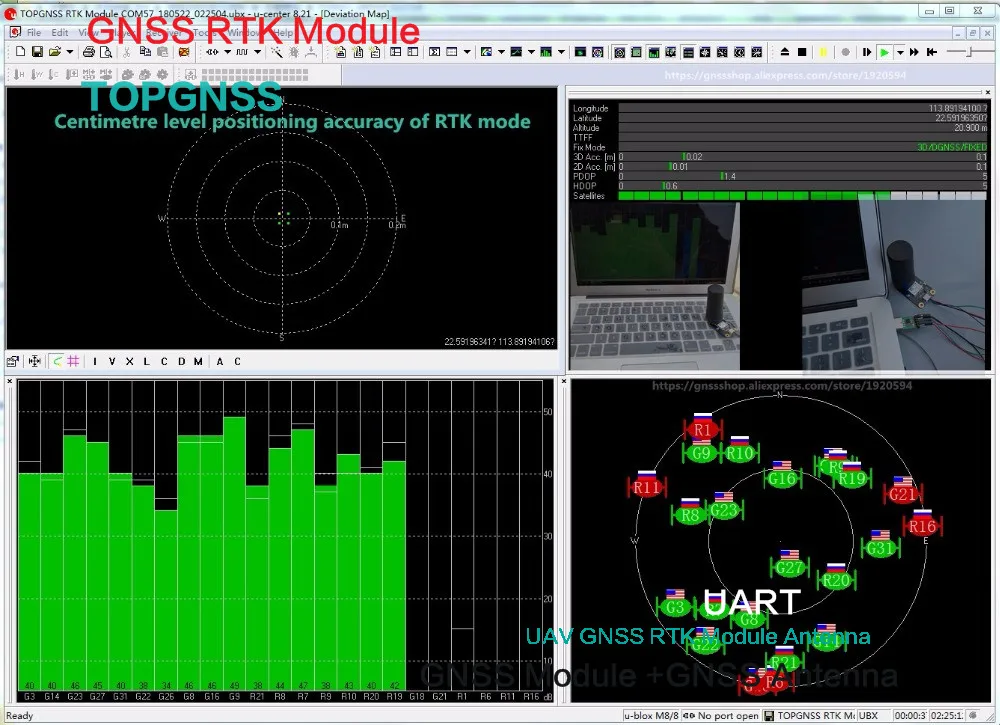Click the green play button
The image size is (1000, 725).
(x=885, y=52)
